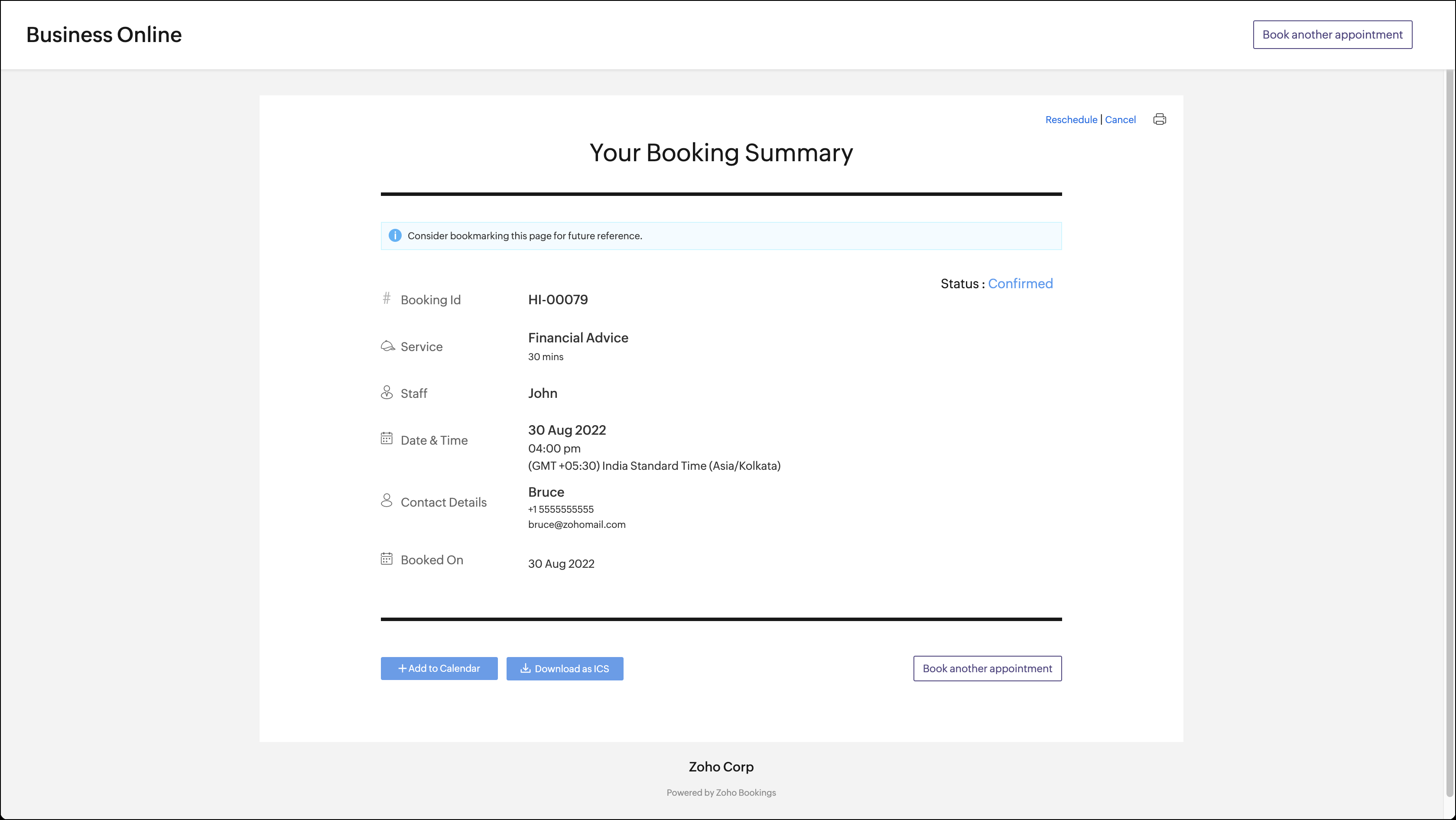Click the Date & Time calendar icon
The width and height of the screenshot is (1456, 820).
pyautogui.click(x=387, y=439)
